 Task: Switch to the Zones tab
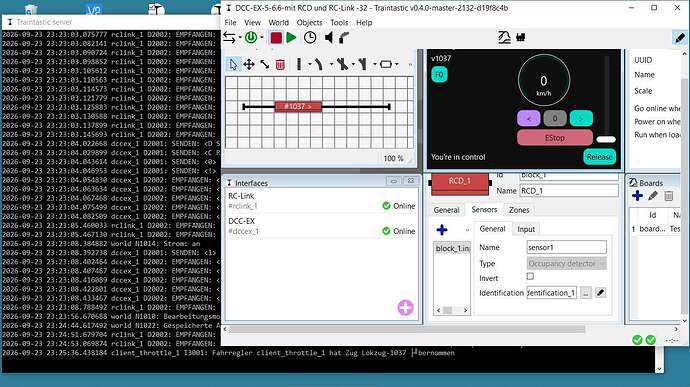click(x=519, y=210)
